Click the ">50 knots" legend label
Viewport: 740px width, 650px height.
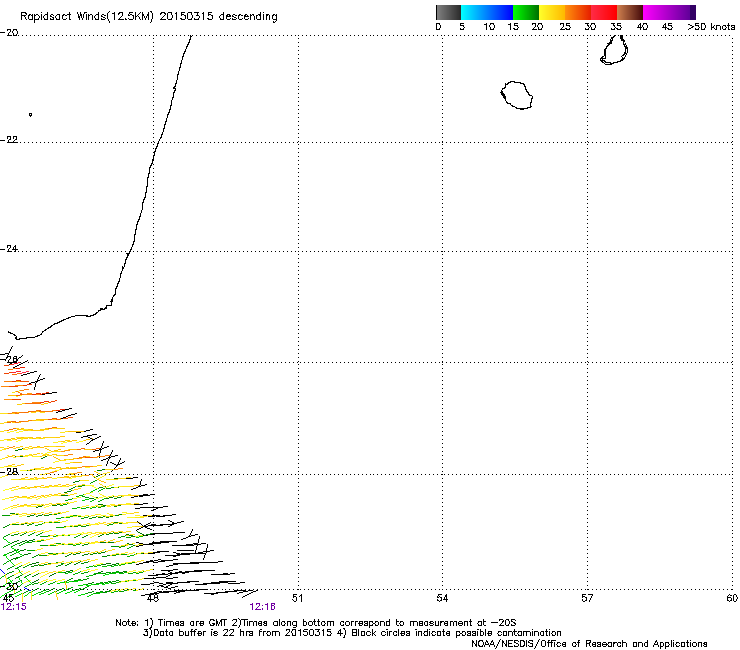711,27
